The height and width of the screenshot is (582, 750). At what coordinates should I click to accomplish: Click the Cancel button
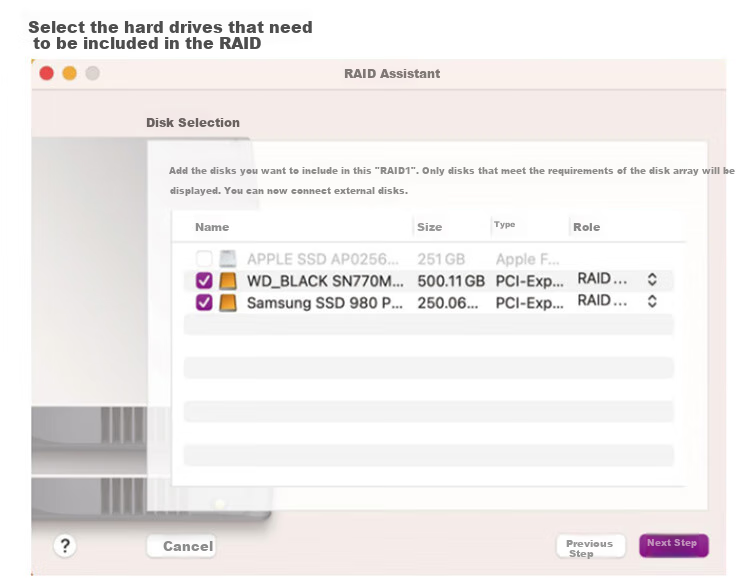pyautogui.click(x=181, y=546)
